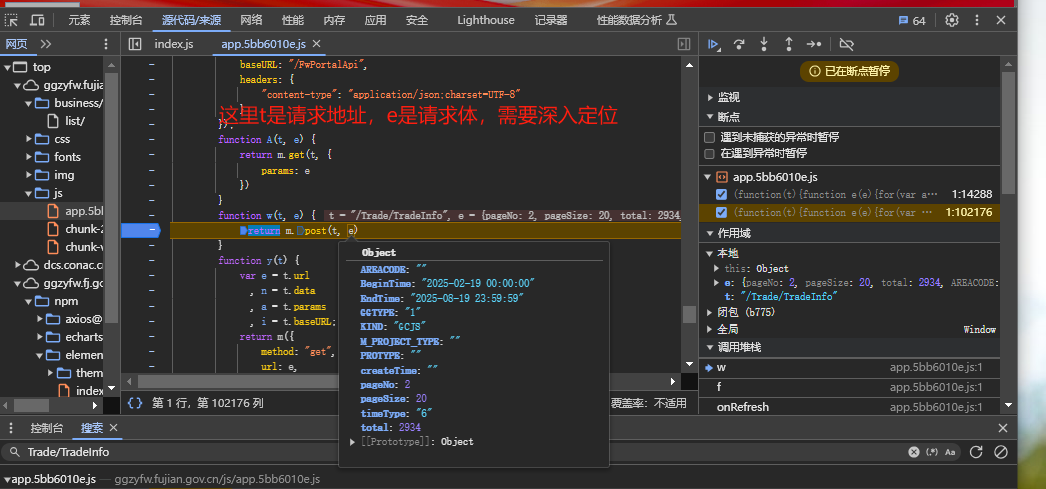Open the 记录器 Recorder tab

point(550,20)
